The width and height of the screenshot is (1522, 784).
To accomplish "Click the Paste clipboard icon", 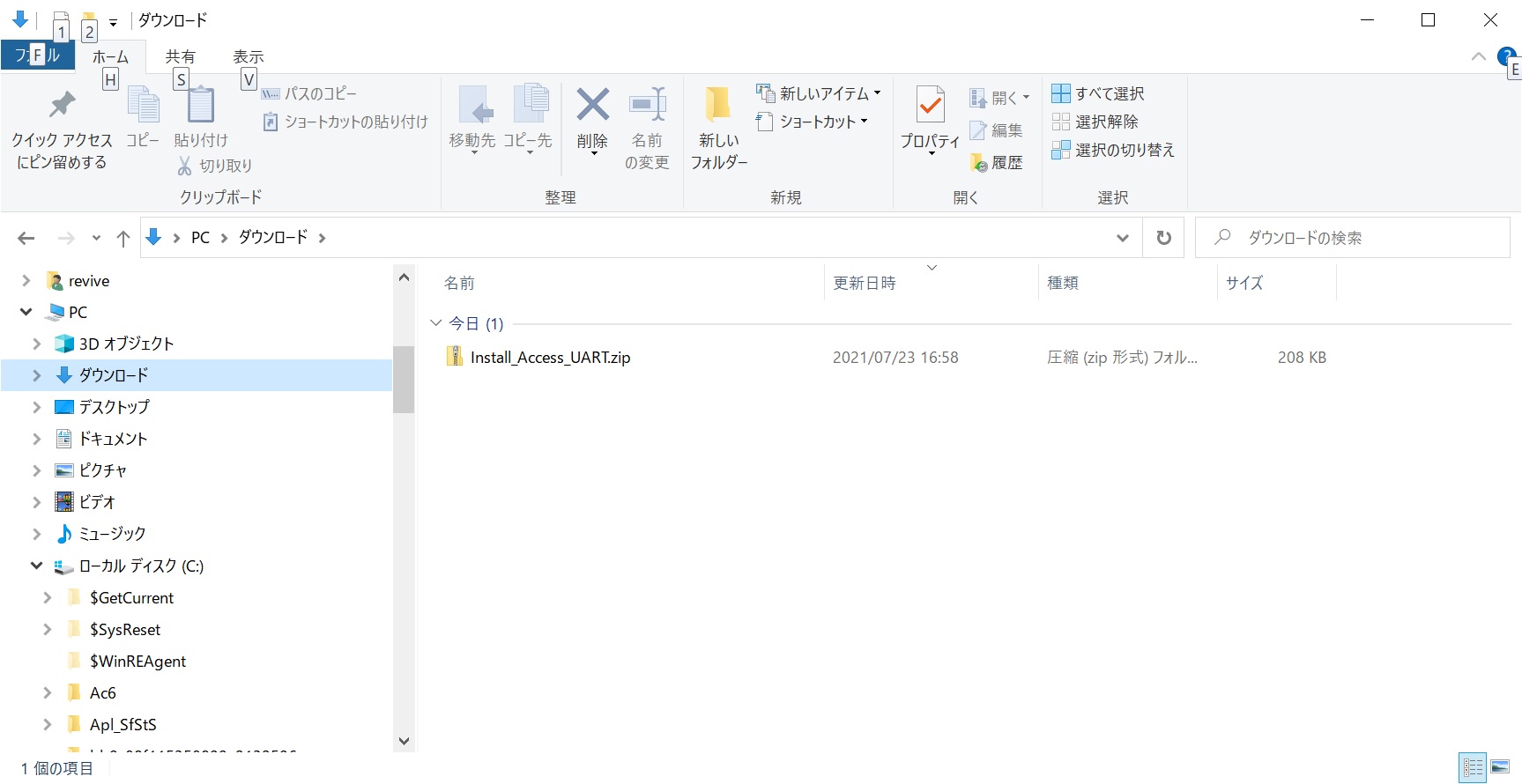I will (x=200, y=105).
